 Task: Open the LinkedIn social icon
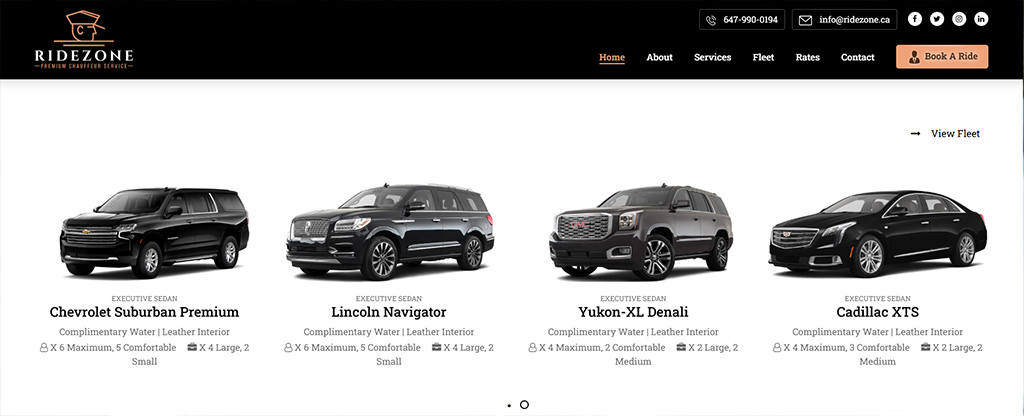click(x=981, y=19)
